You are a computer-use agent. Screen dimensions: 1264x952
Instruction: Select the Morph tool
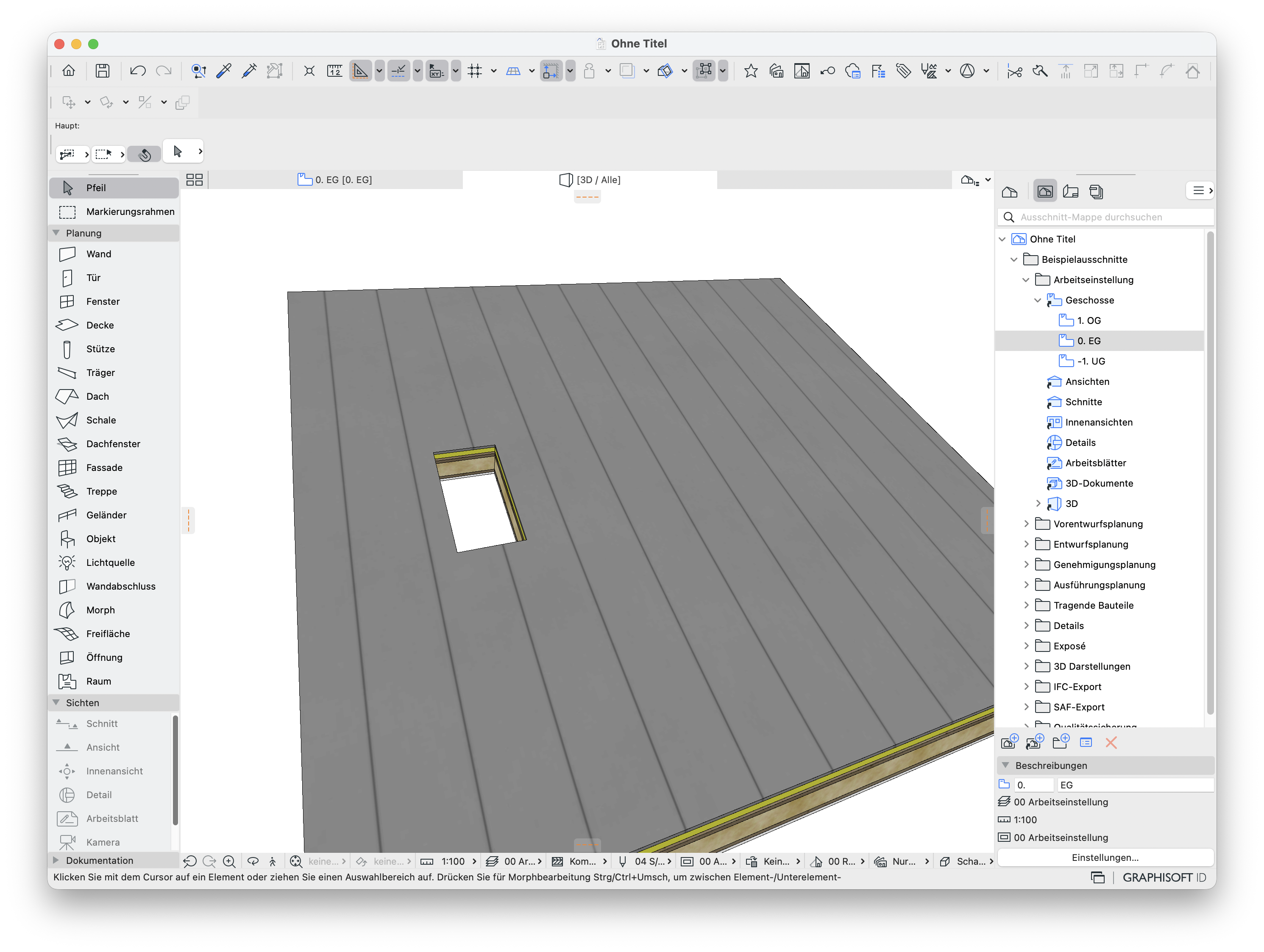pyautogui.click(x=114, y=610)
